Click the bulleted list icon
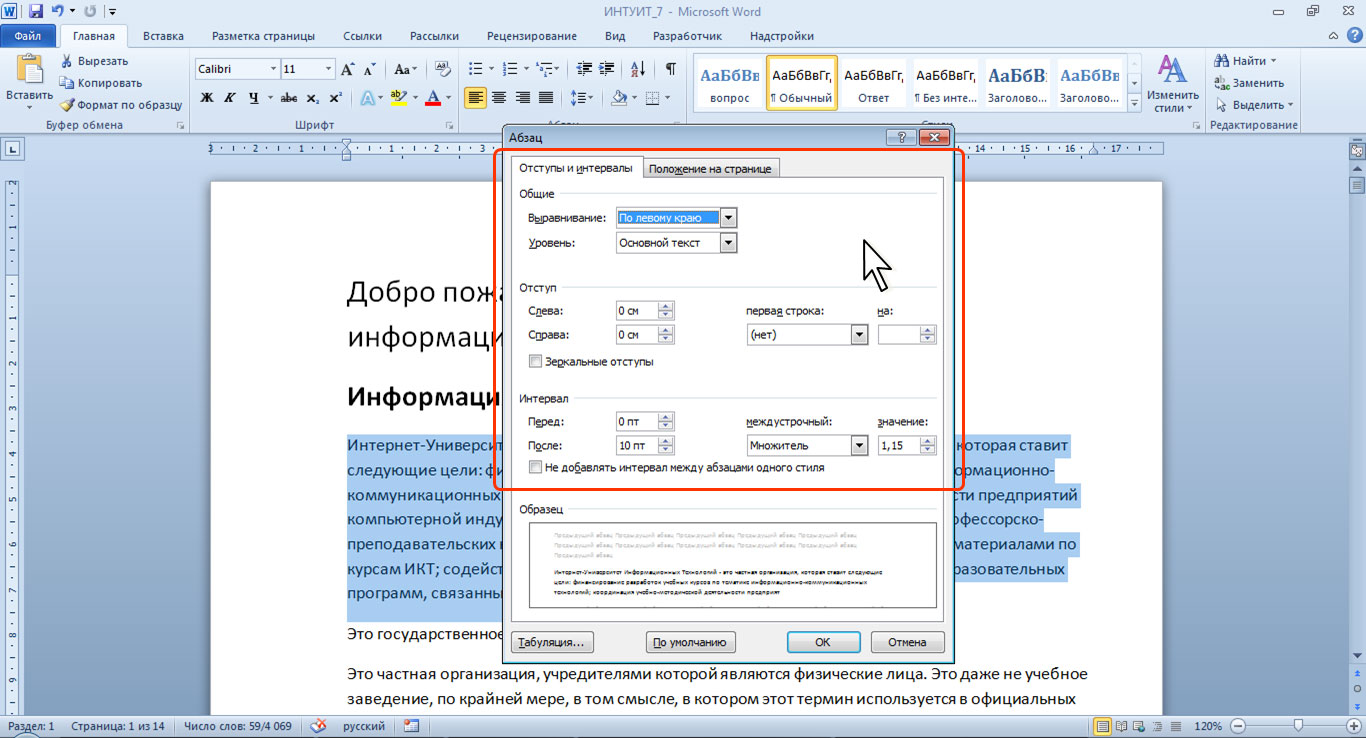The image size is (1366, 738). (x=476, y=69)
